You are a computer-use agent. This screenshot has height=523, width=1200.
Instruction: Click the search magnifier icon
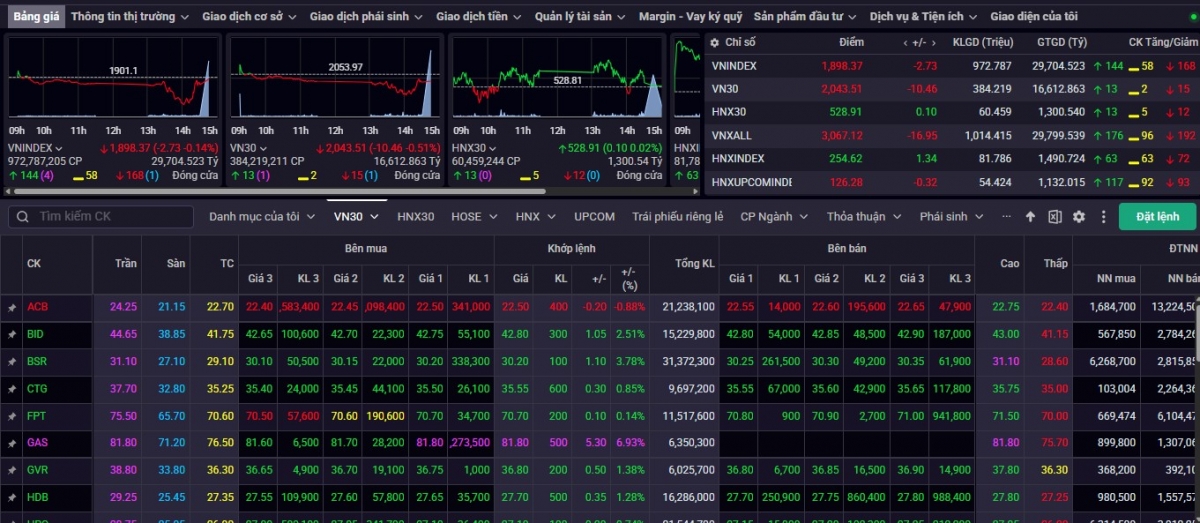coord(22,216)
